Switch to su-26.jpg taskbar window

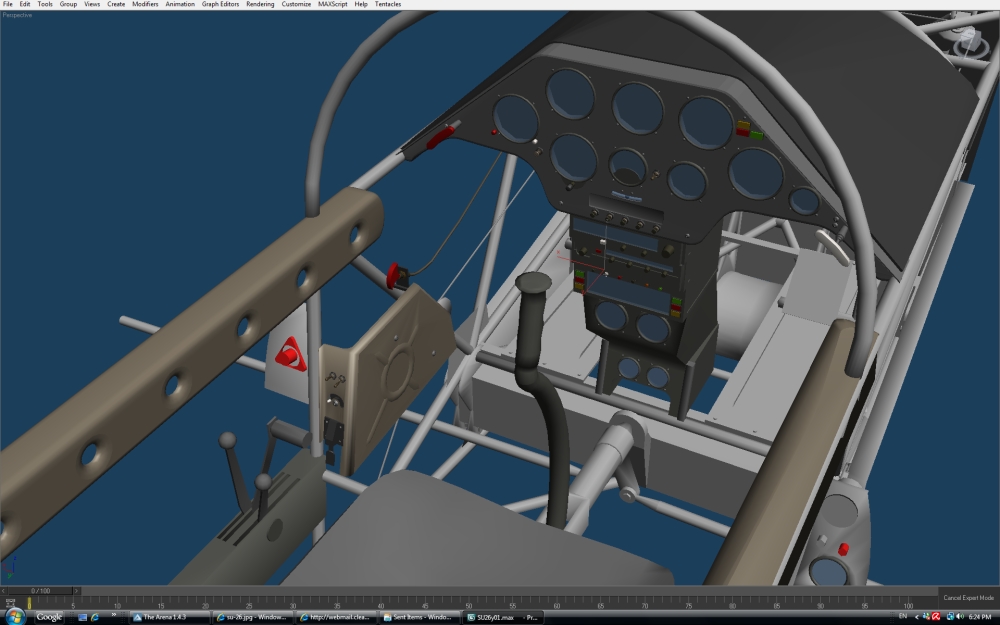253,617
